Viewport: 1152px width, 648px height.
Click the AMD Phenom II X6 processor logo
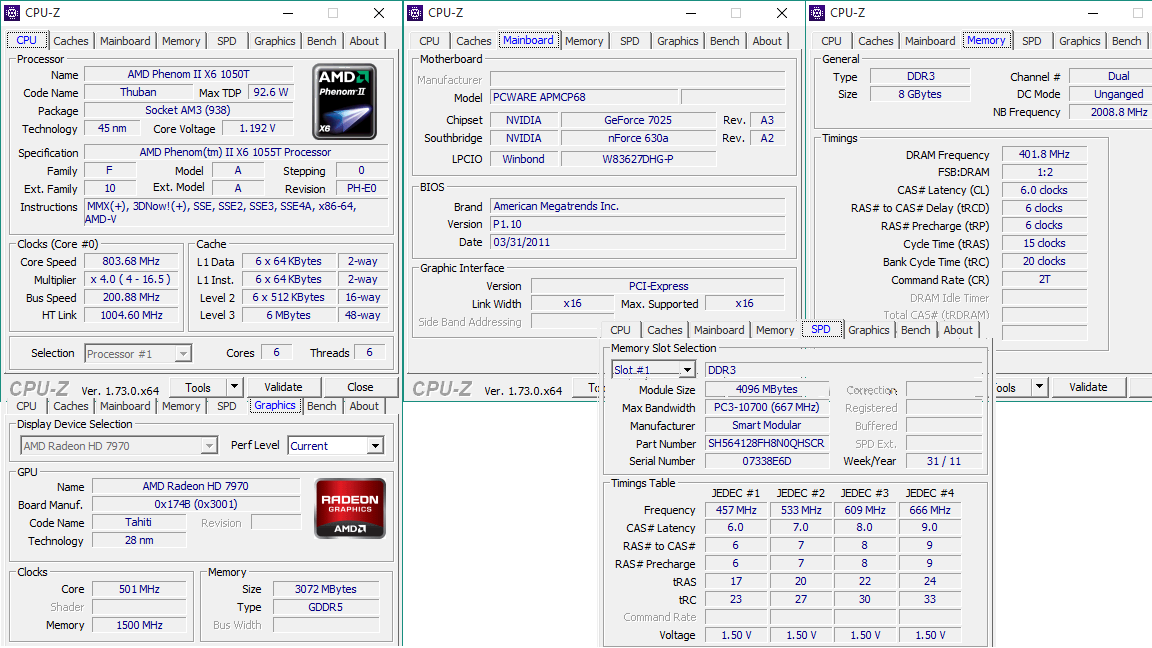(x=345, y=101)
